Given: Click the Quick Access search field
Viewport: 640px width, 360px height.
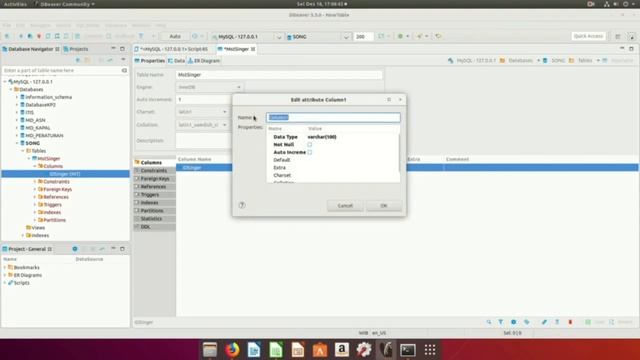Looking at the screenshot, I should [588, 36].
